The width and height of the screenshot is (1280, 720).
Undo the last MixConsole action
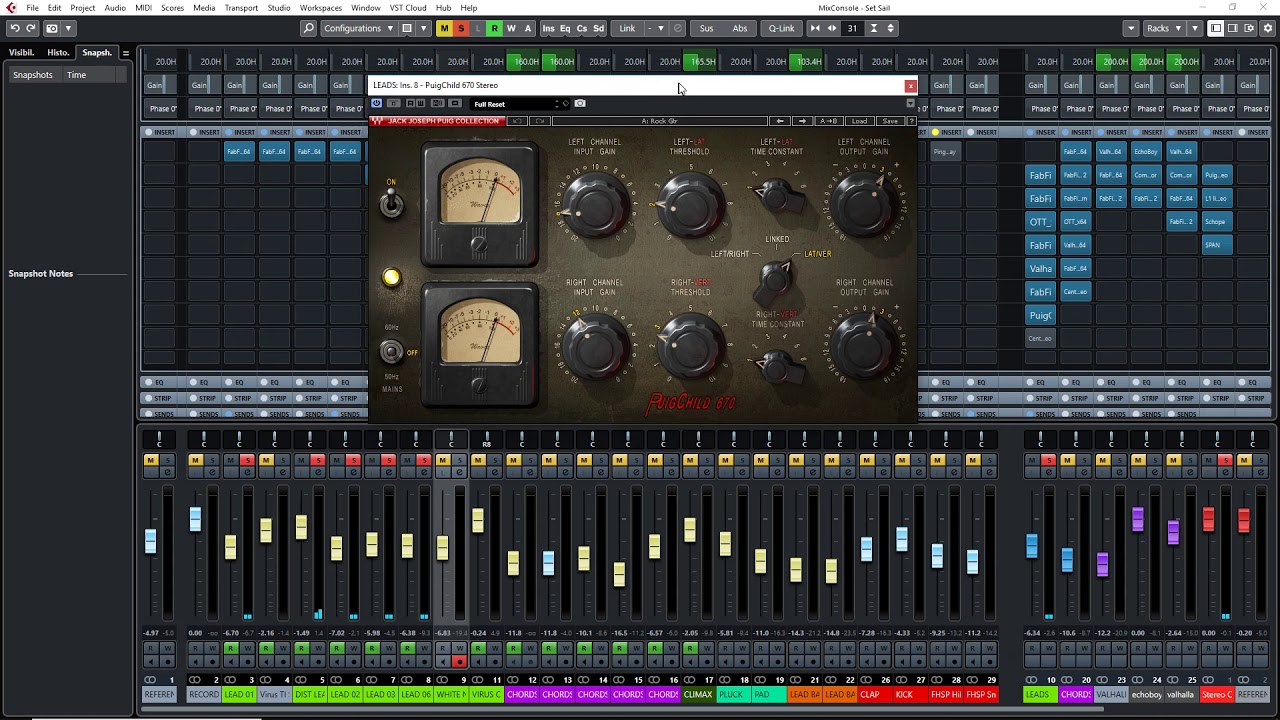(x=15, y=28)
